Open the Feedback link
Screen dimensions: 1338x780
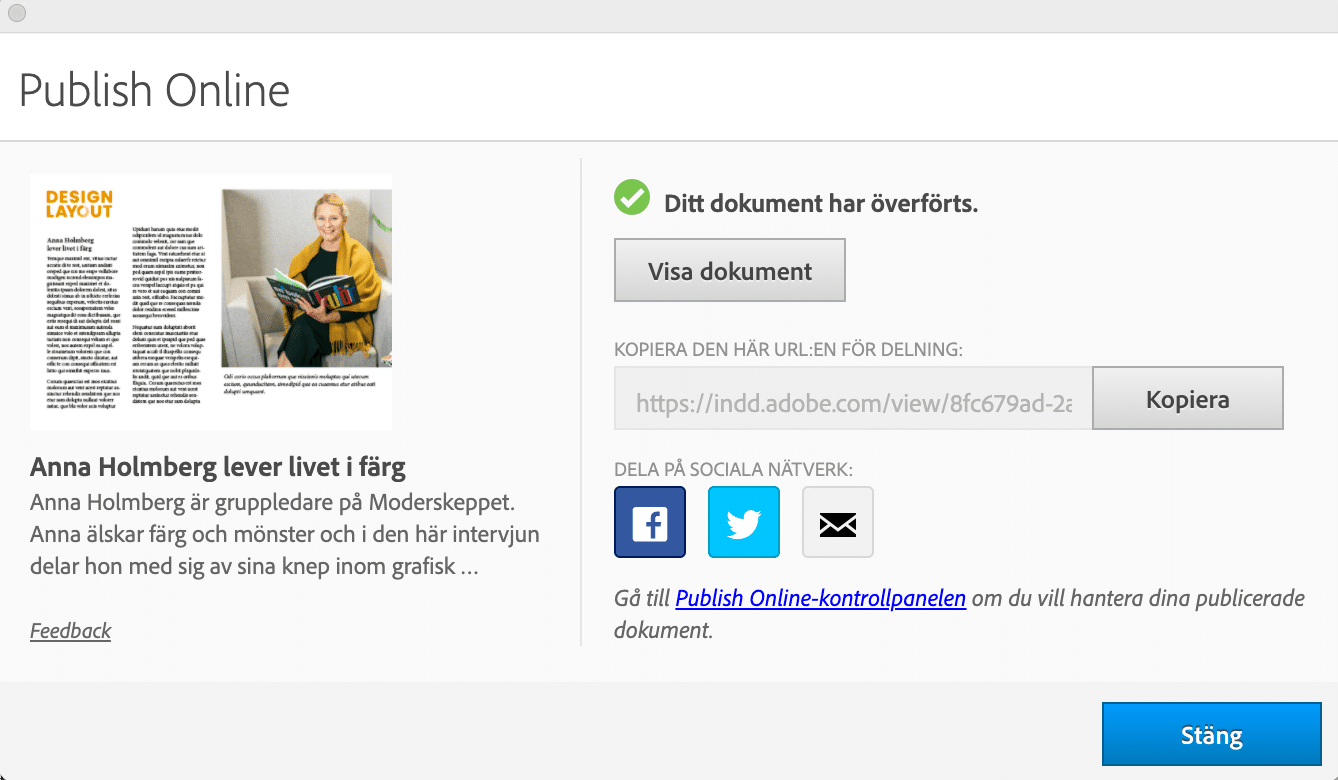pyautogui.click(x=70, y=630)
